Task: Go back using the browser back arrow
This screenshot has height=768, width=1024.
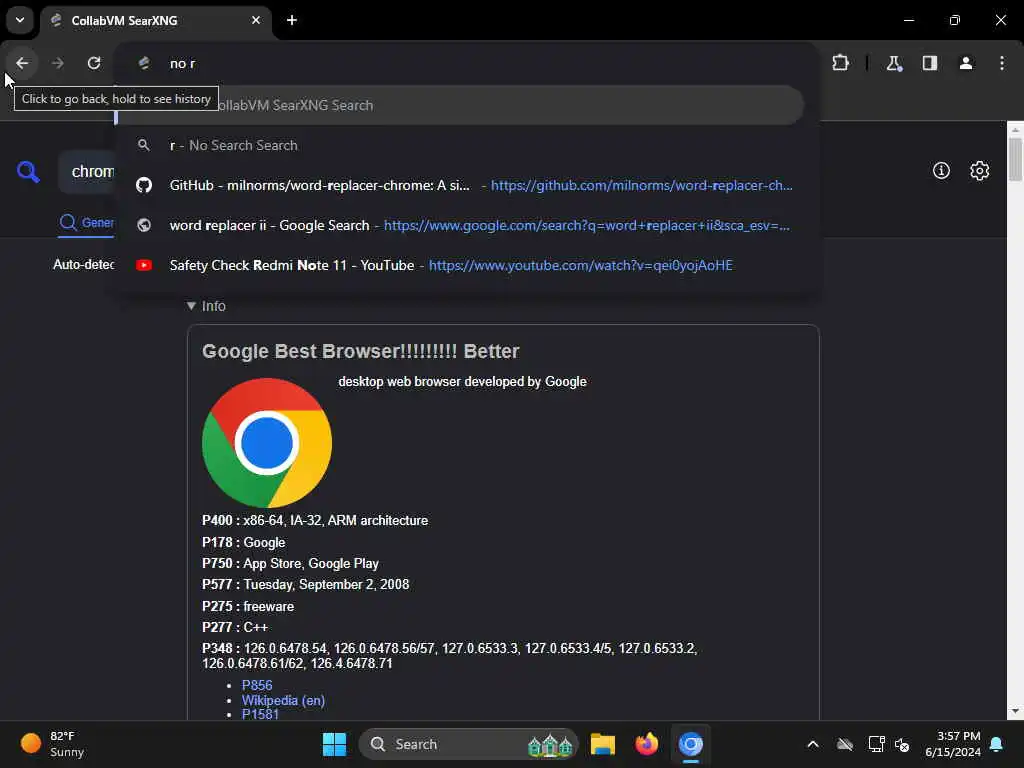Action: (22, 63)
